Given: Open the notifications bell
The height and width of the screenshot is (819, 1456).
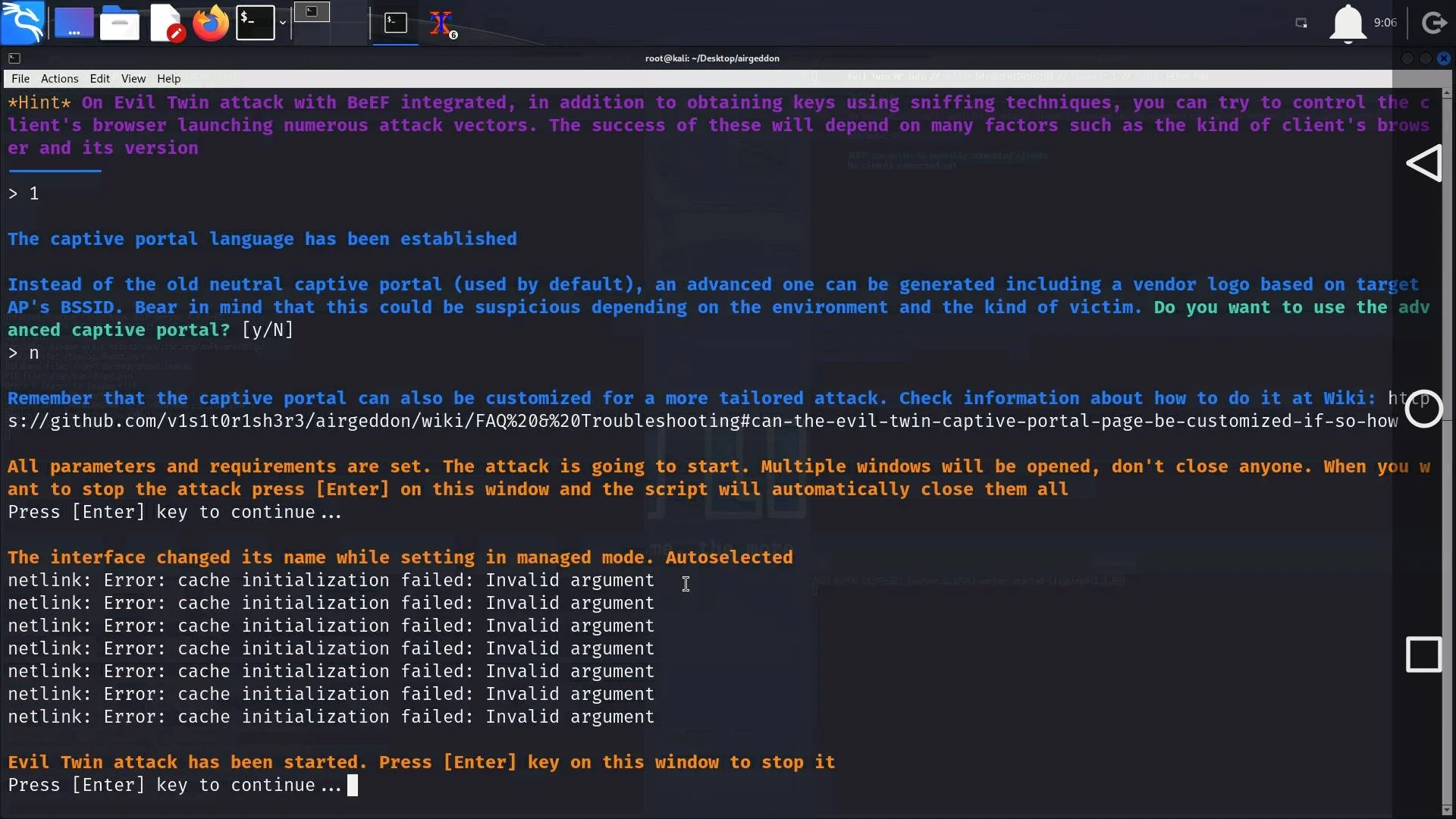Looking at the screenshot, I should (1348, 24).
